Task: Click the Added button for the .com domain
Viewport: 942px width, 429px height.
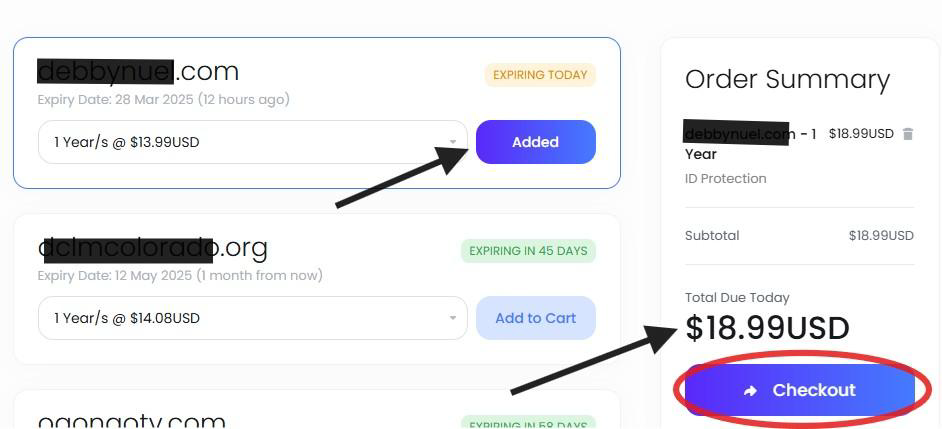Action: click(535, 142)
